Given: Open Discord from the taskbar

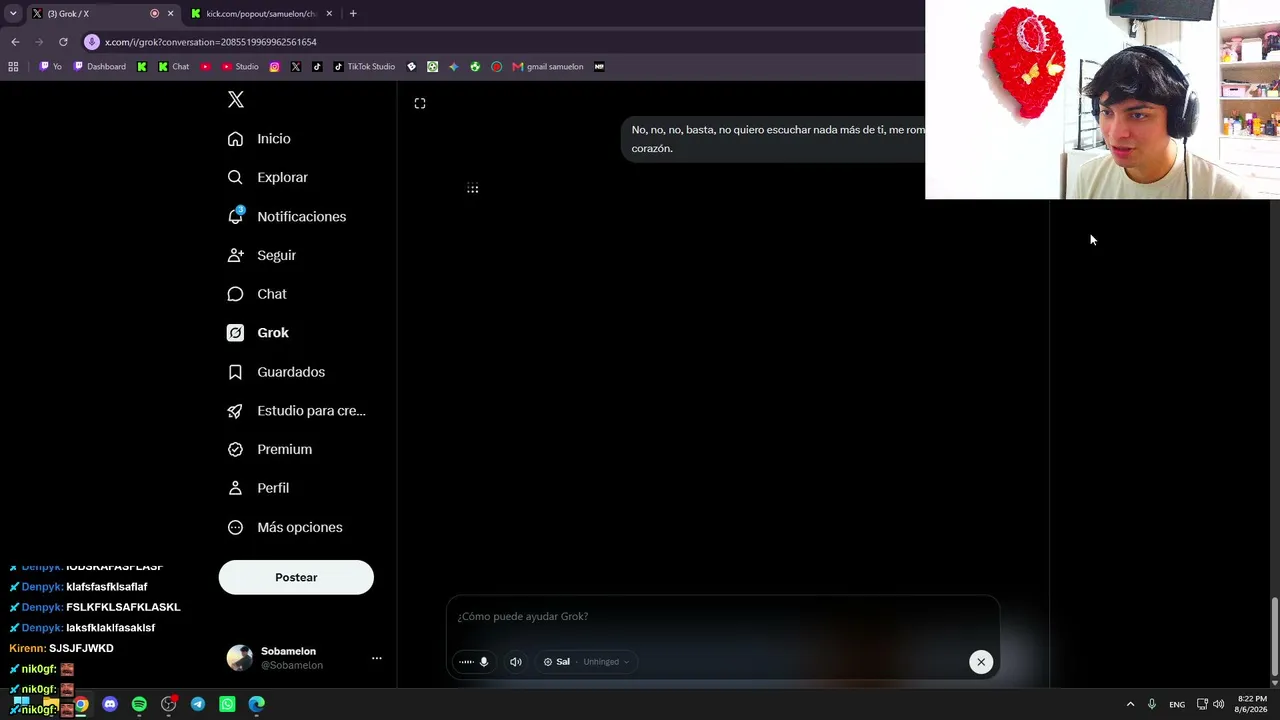Looking at the screenshot, I should point(110,704).
